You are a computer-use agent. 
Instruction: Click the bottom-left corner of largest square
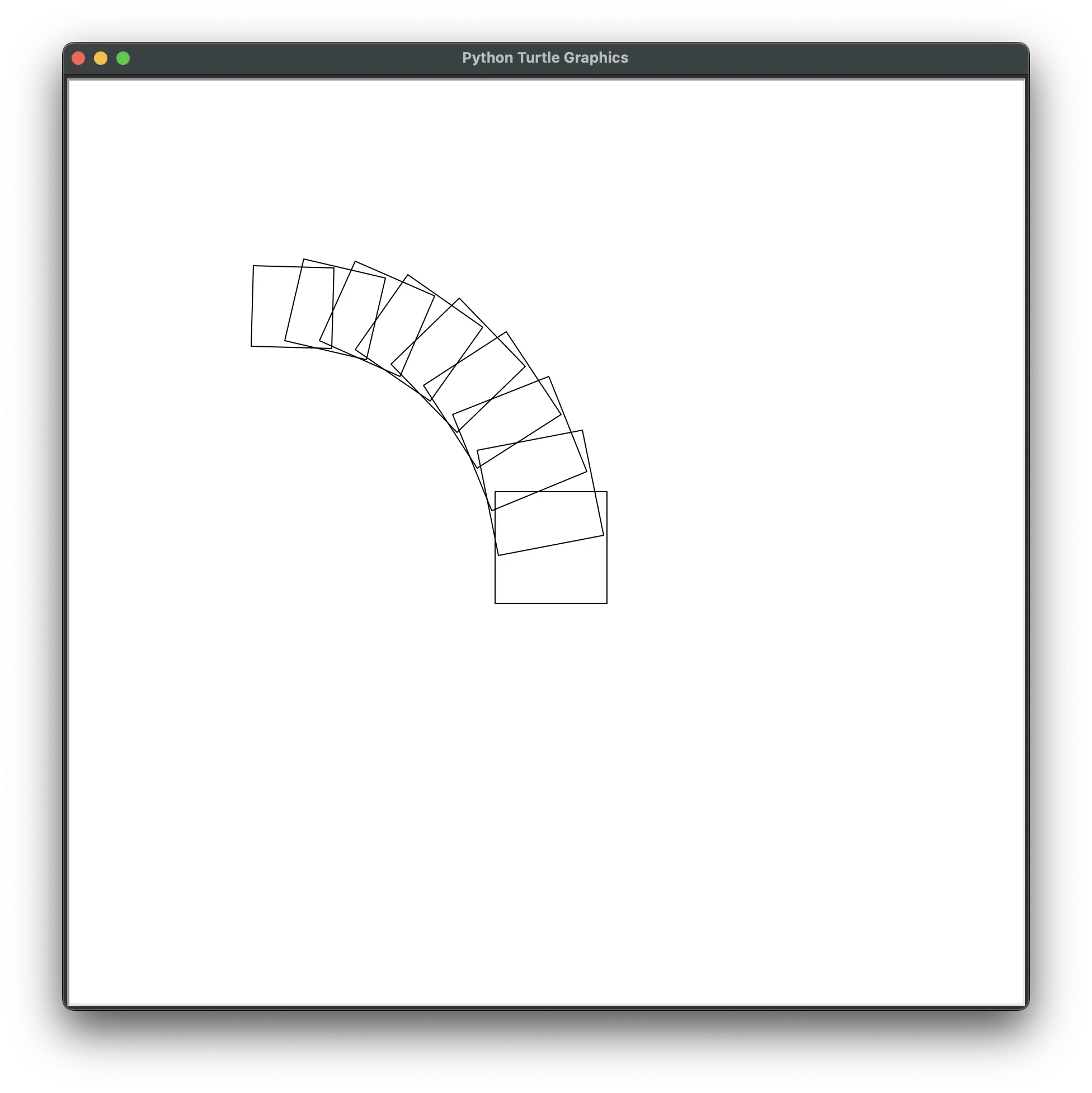click(x=495, y=604)
